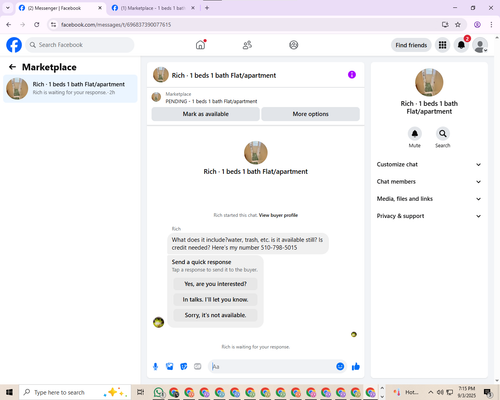Image resolution: width=500 pixels, height=400 pixels.
Task: Go back using the Marketplace back arrow
Action: click(x=12, y=67)
